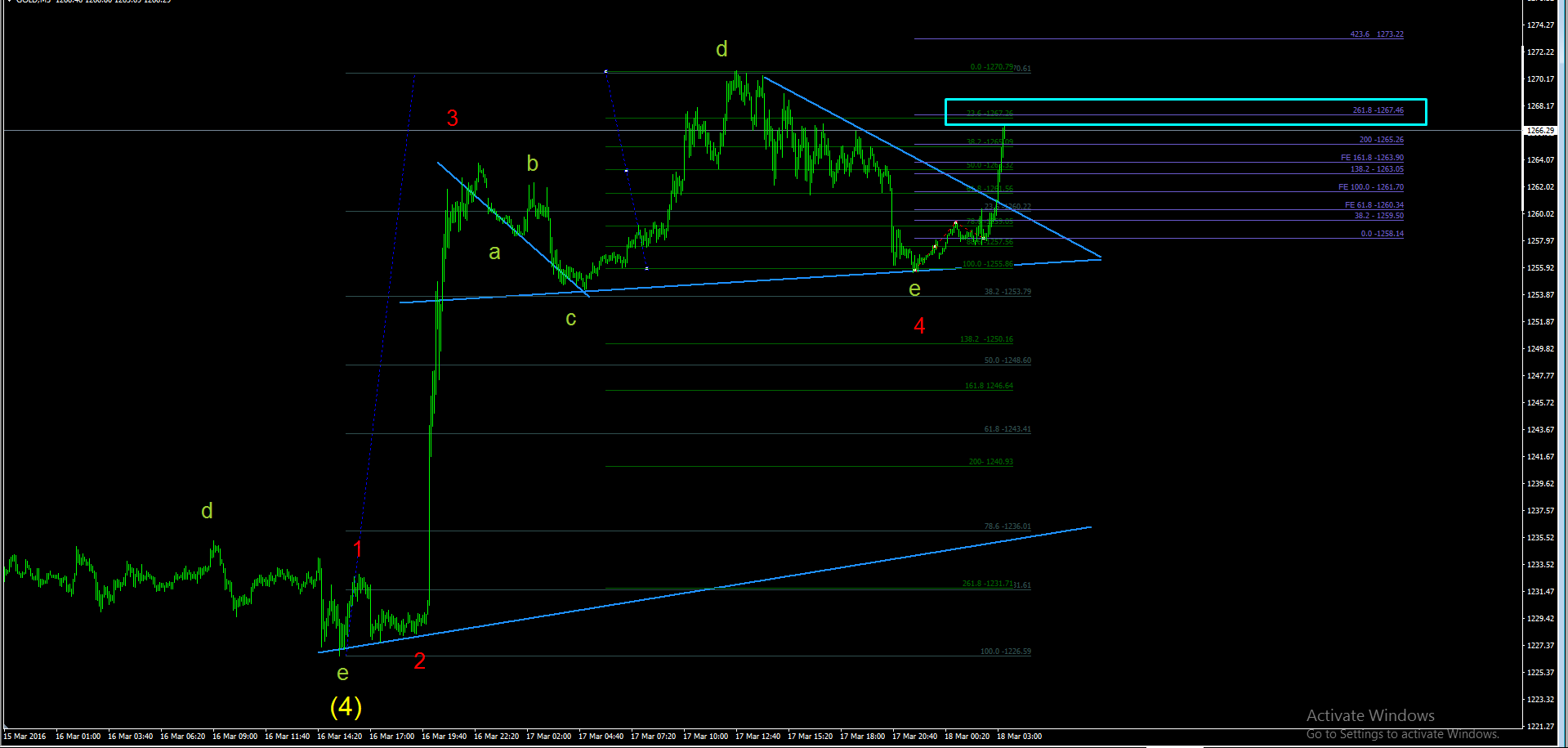Click the "15 Mar 2016" time label
Image resolution: width=1568 pixels, height=748 pixels.
tap(25, 737)
